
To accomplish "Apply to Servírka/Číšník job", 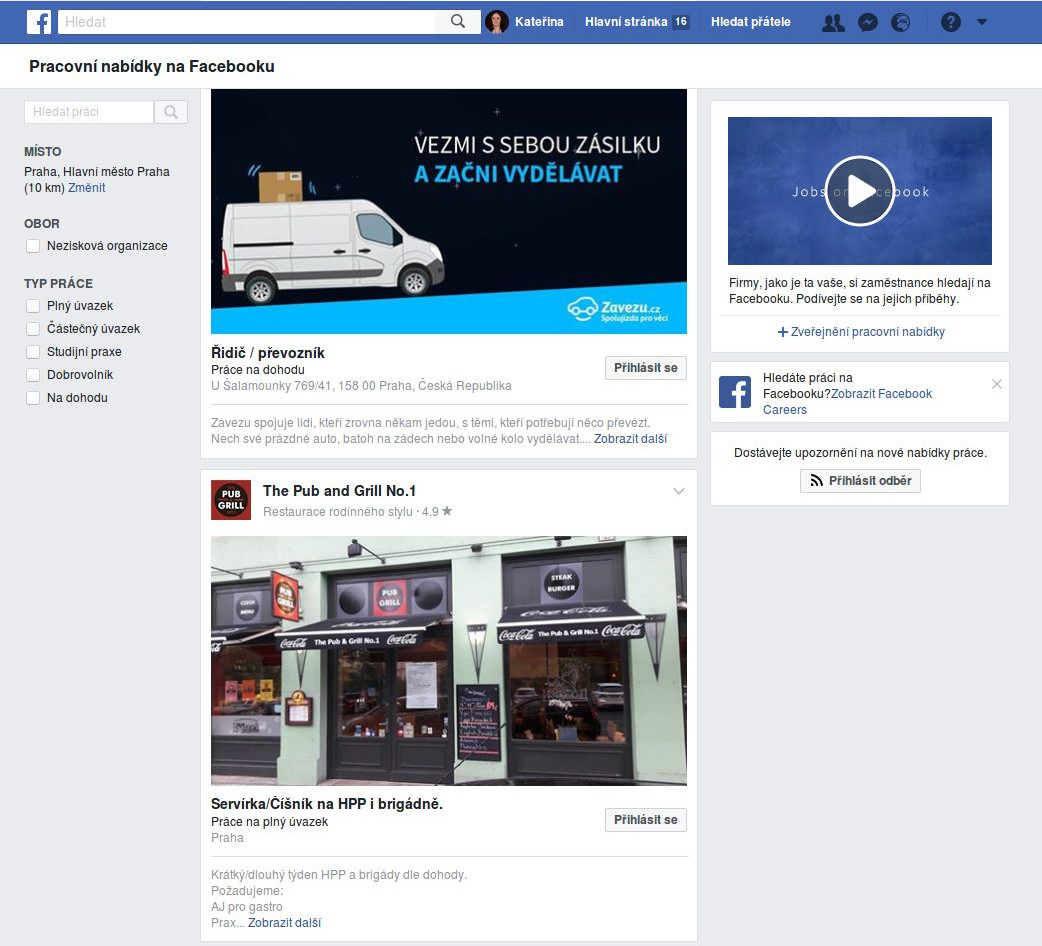I will 645,820.
